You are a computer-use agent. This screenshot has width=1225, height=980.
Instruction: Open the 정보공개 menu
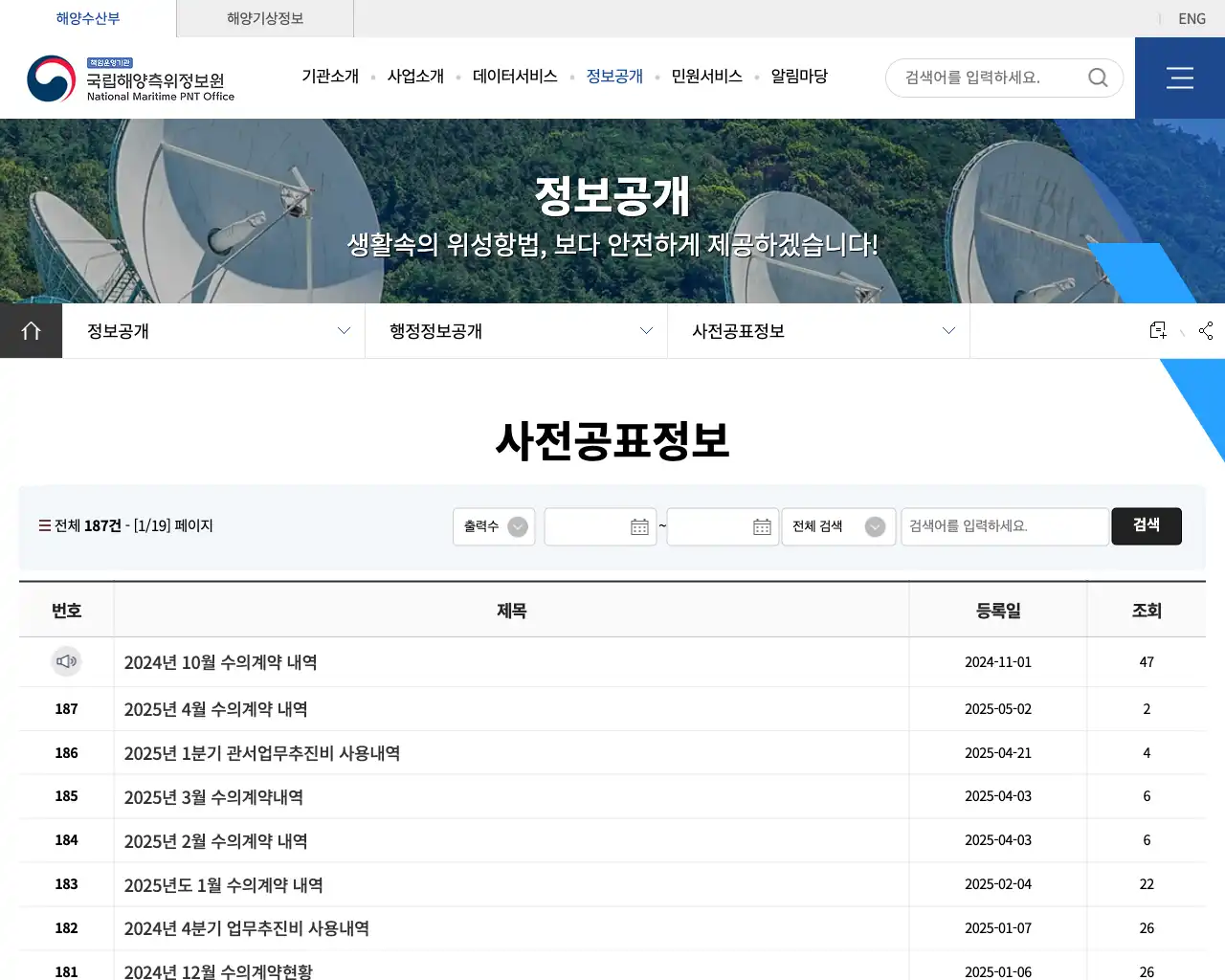tap(614, 76)
